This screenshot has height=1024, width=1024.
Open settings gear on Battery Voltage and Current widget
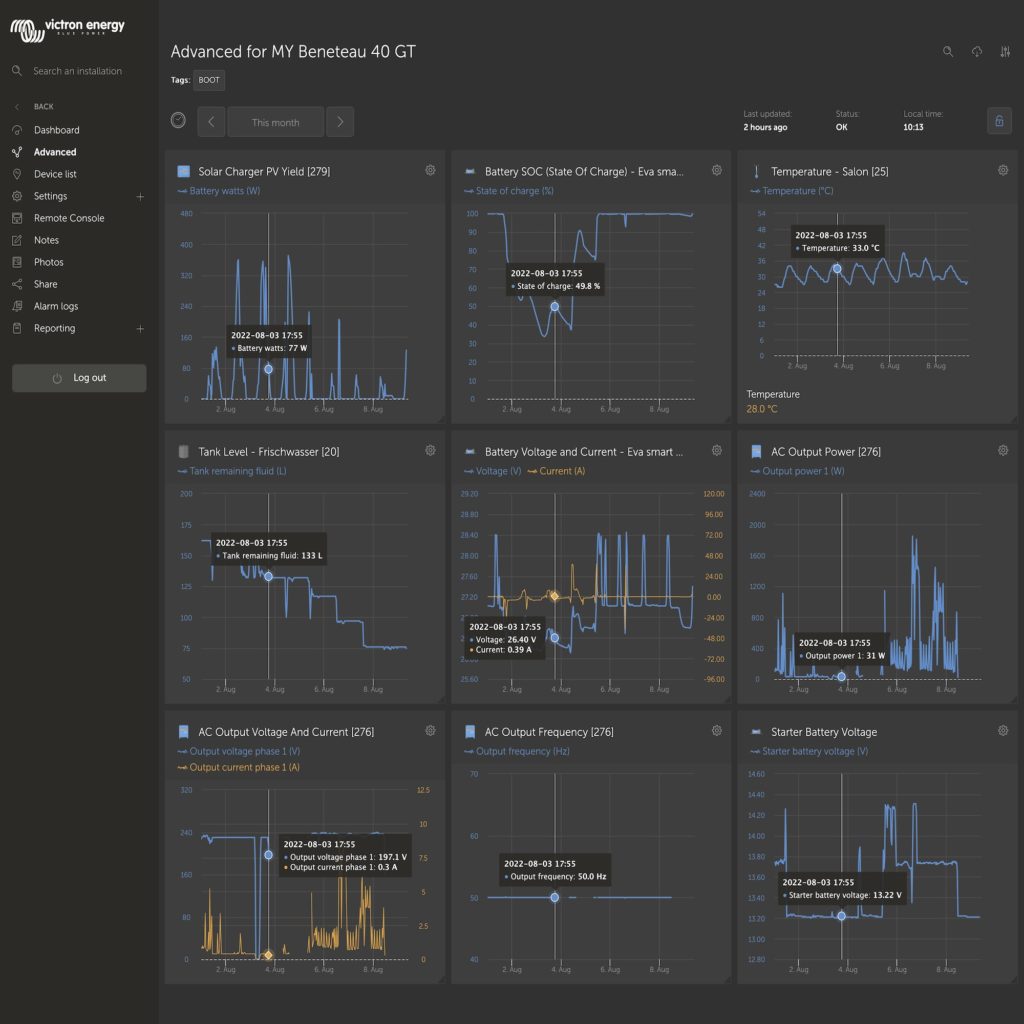pos(716,451)
